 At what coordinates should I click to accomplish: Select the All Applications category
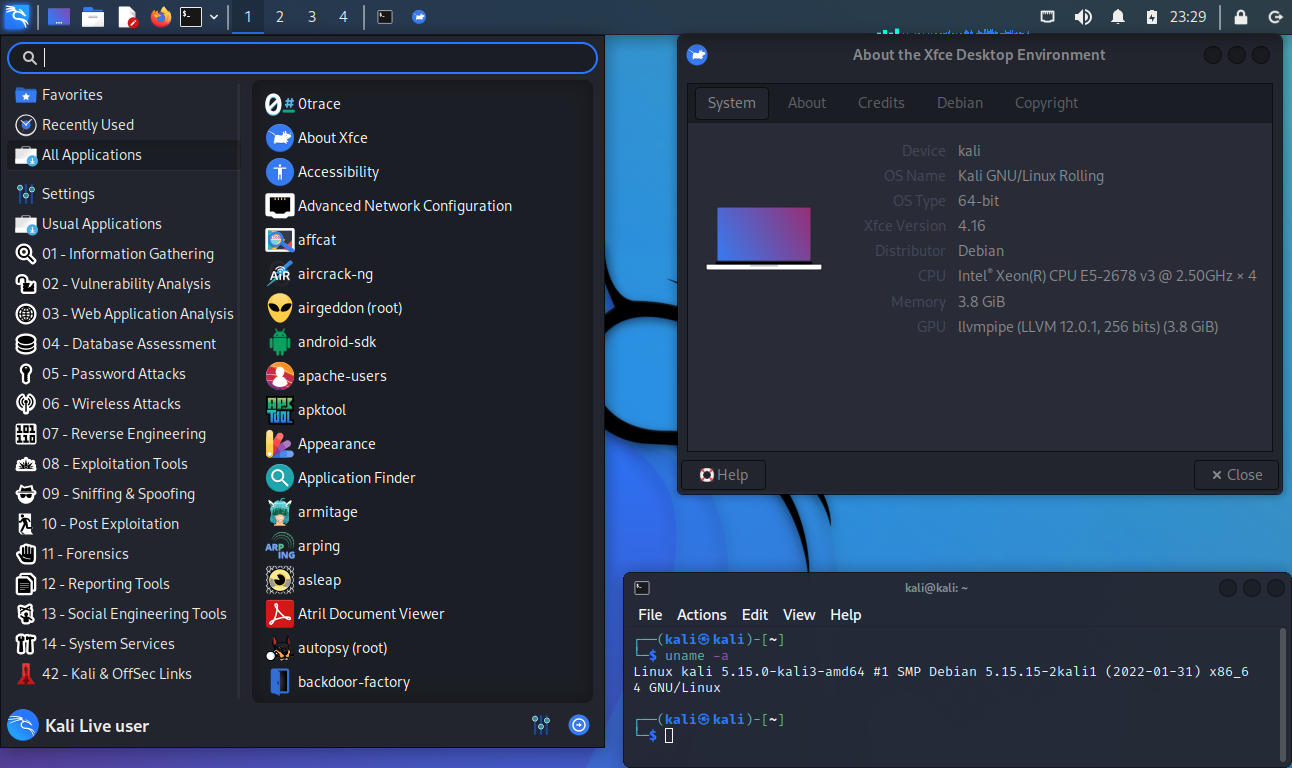pos(124,155)
